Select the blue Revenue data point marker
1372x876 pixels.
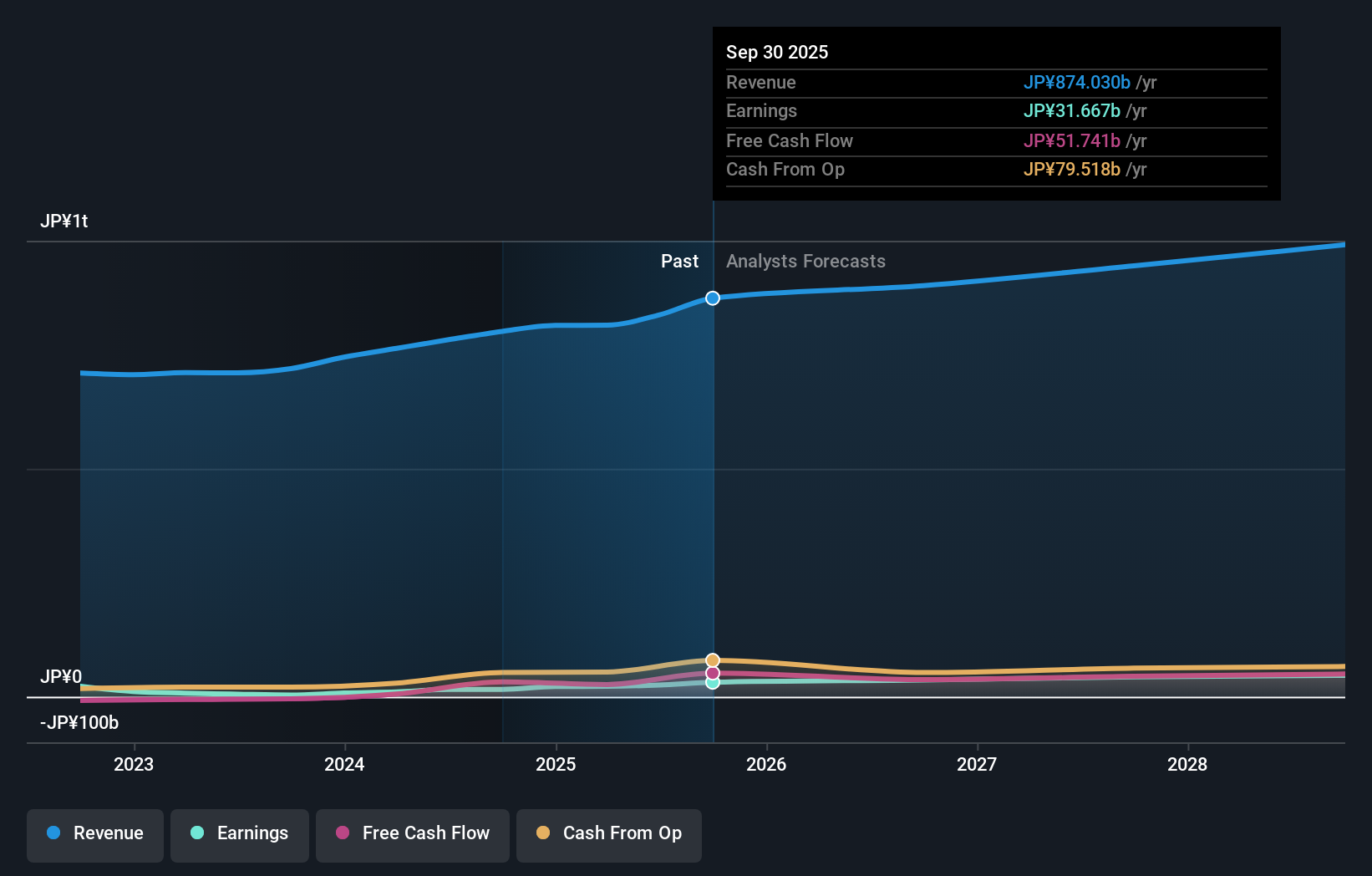coord(712,298)
